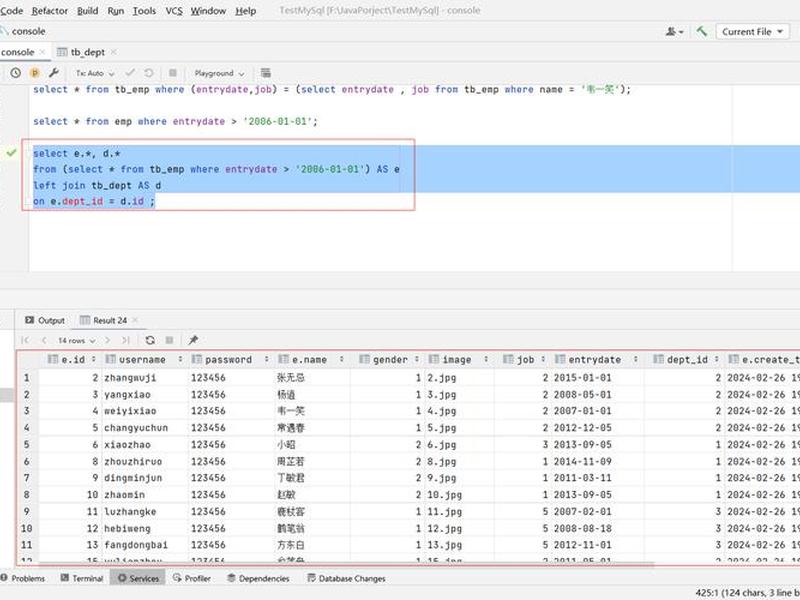Close the console editor tab
Viewport: 800px width, 600px height.
click(42, 52)
